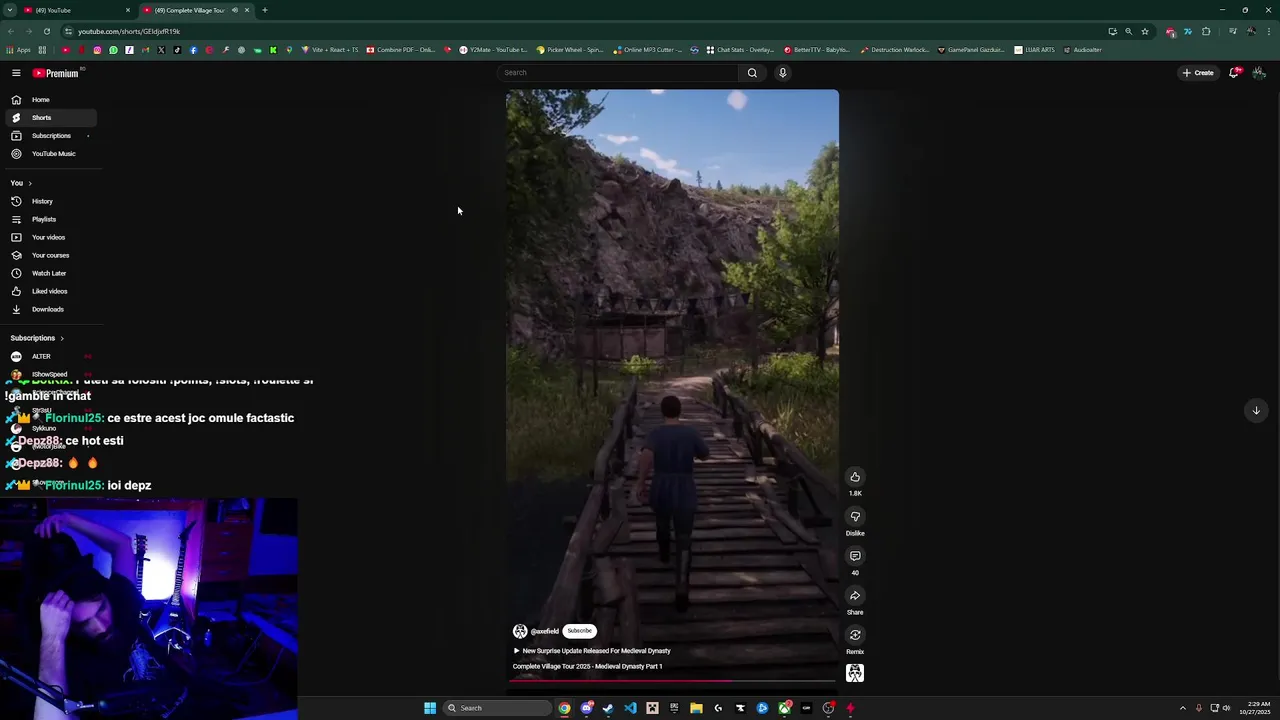Open the YouTube account avatar menu
The image size is (1280, 720).
point(1259,72)
